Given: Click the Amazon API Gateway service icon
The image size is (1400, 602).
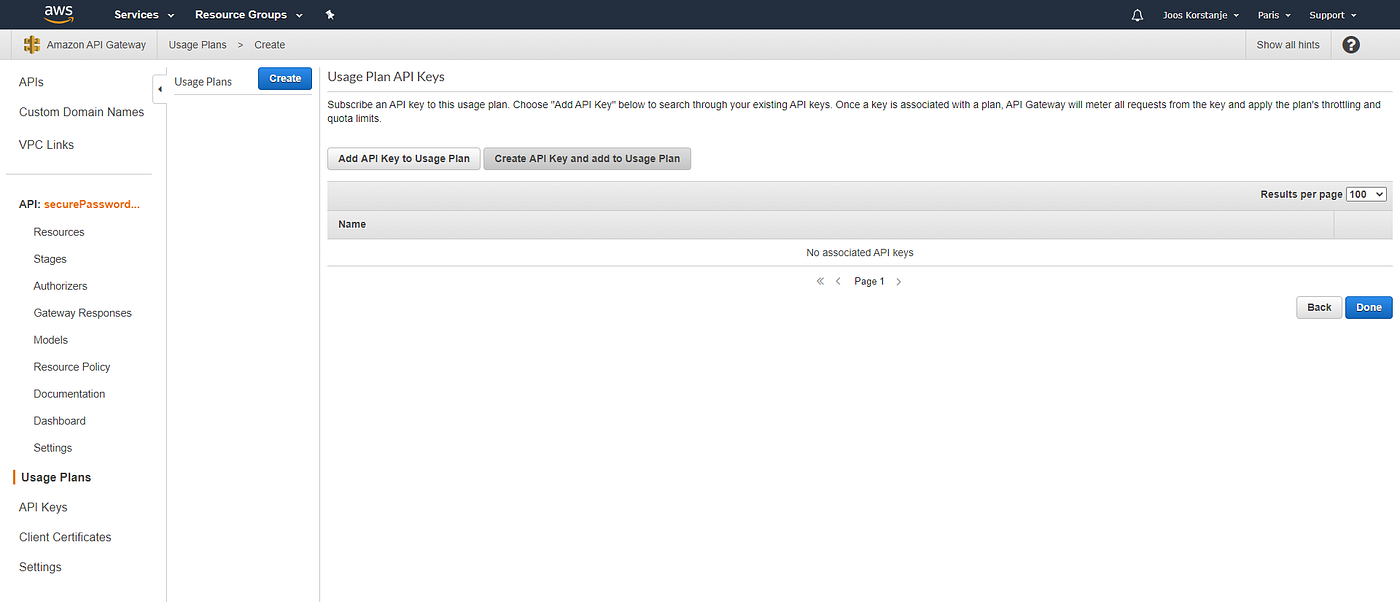Looking at the screenshot, I should tap(32, 45).
